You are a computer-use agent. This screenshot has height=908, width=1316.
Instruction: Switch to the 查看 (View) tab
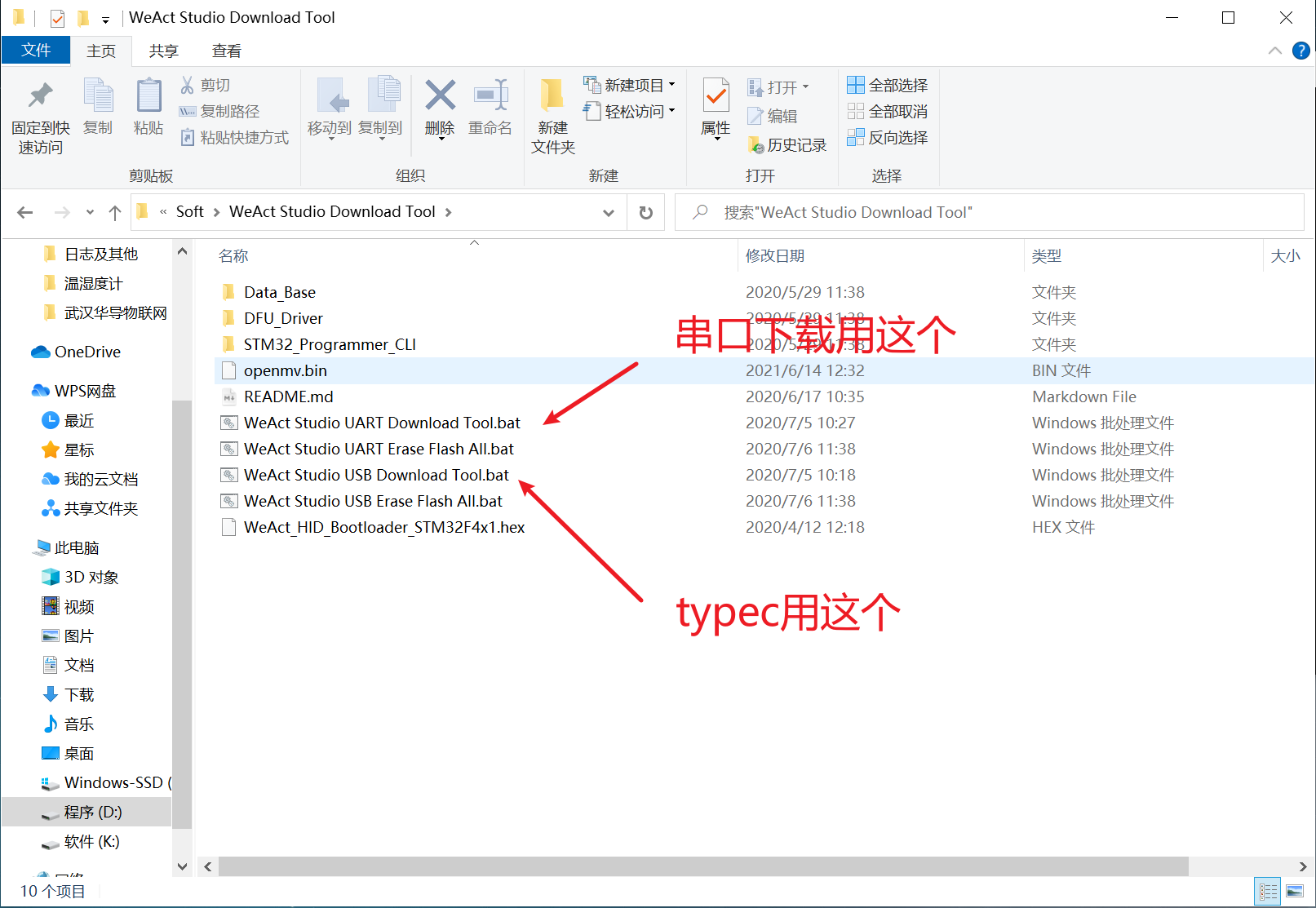click(x=226, y=51)
